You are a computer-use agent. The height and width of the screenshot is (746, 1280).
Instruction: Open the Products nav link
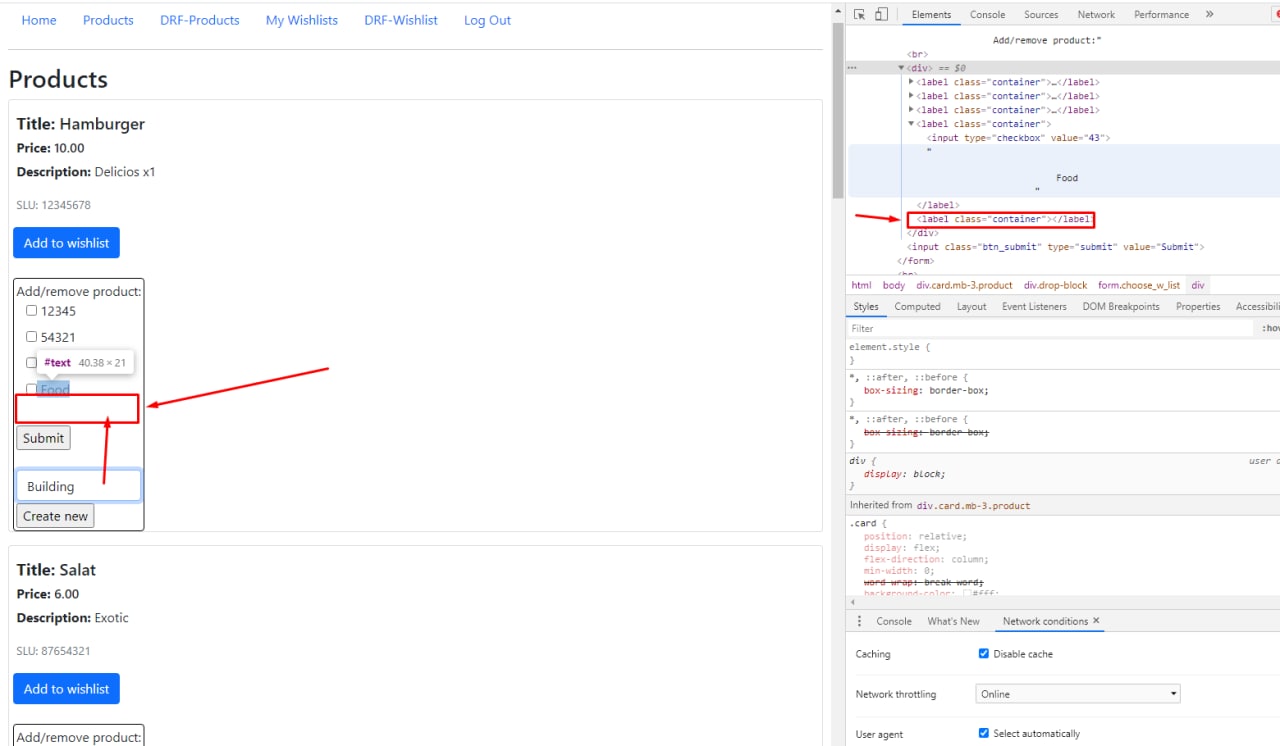click(x=108, y=20)
